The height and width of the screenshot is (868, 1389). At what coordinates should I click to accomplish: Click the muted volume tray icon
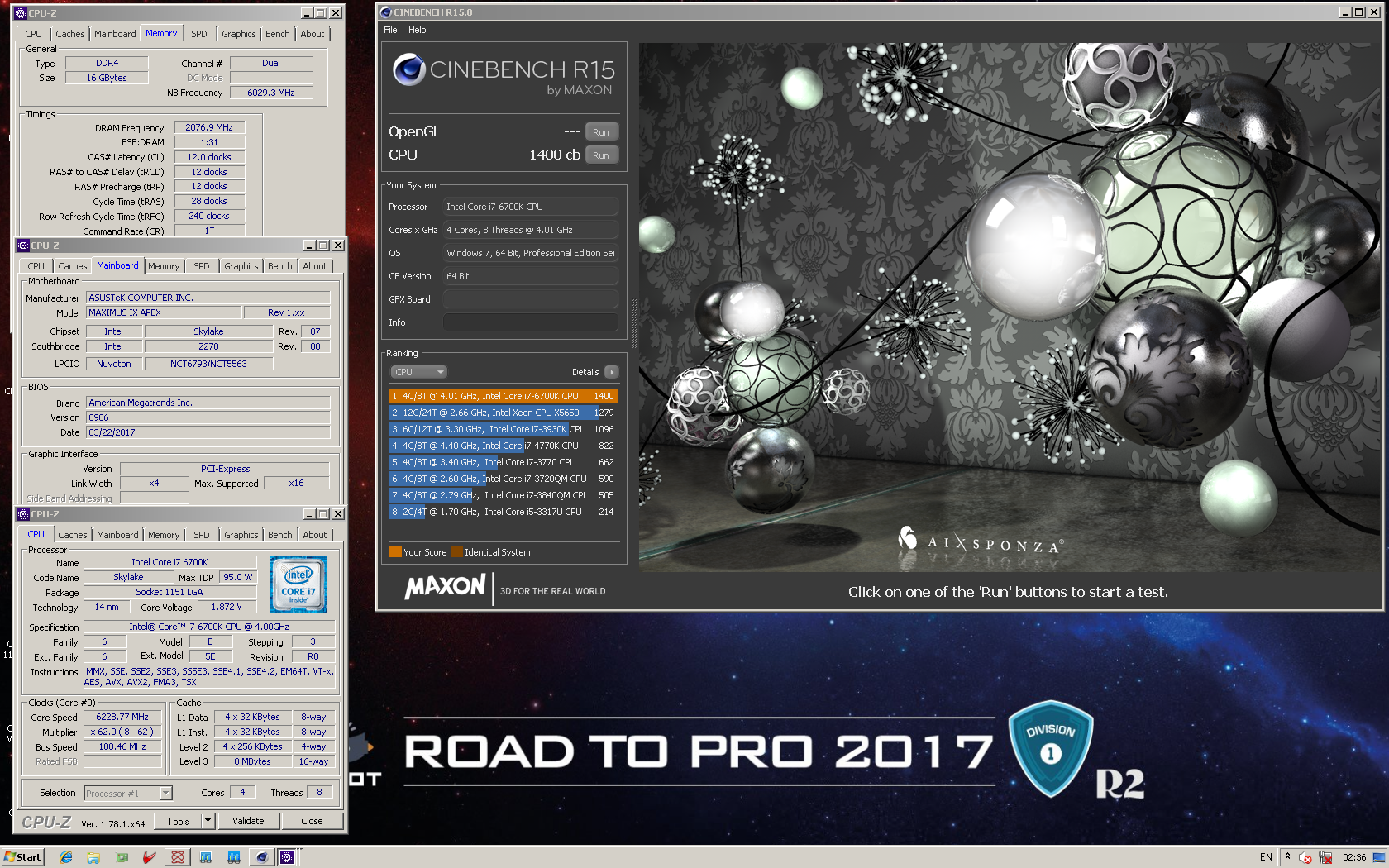[x=1305, y=857]
